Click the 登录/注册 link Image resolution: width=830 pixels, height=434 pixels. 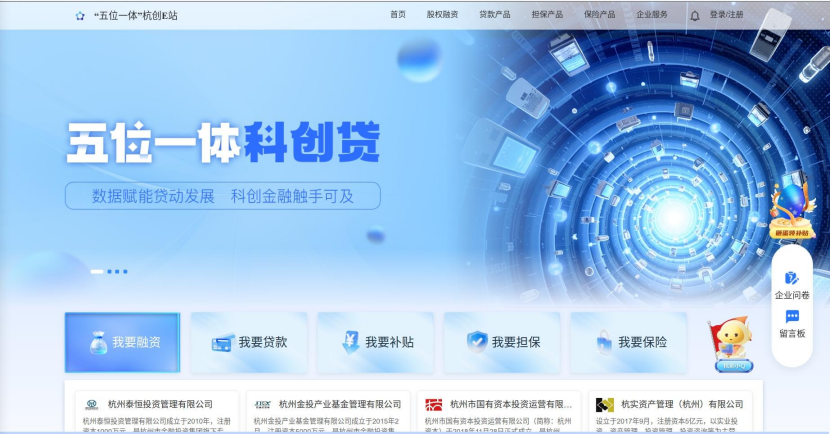click(x=726, y=15)
